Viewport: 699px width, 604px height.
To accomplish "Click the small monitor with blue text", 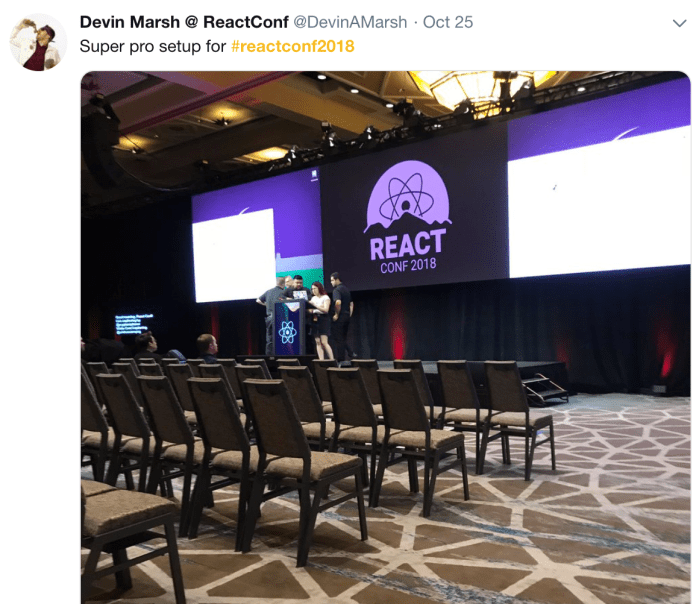I will coord(133,324).
